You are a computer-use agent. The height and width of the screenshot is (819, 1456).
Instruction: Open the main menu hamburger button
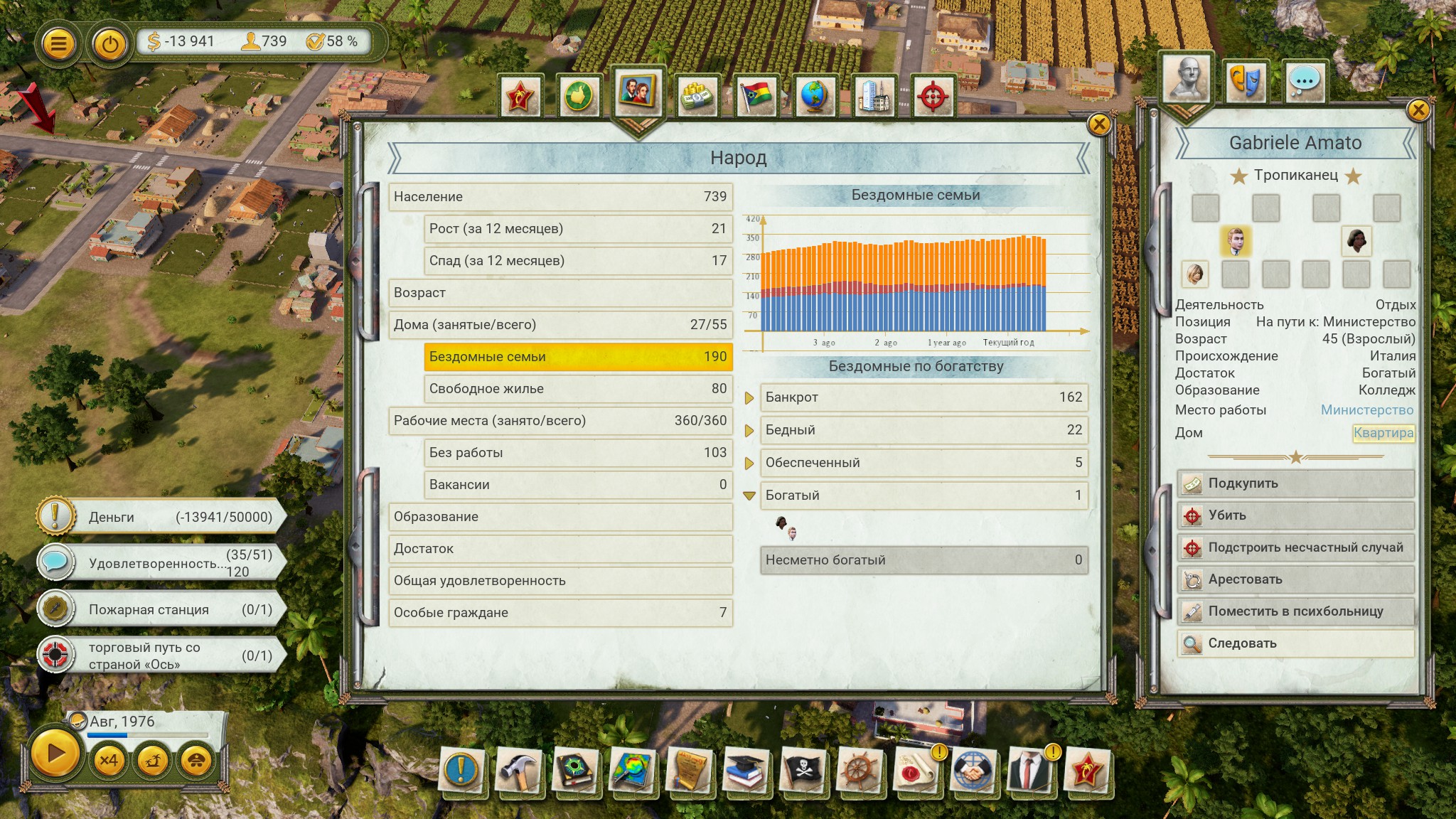tap(58, 44)
